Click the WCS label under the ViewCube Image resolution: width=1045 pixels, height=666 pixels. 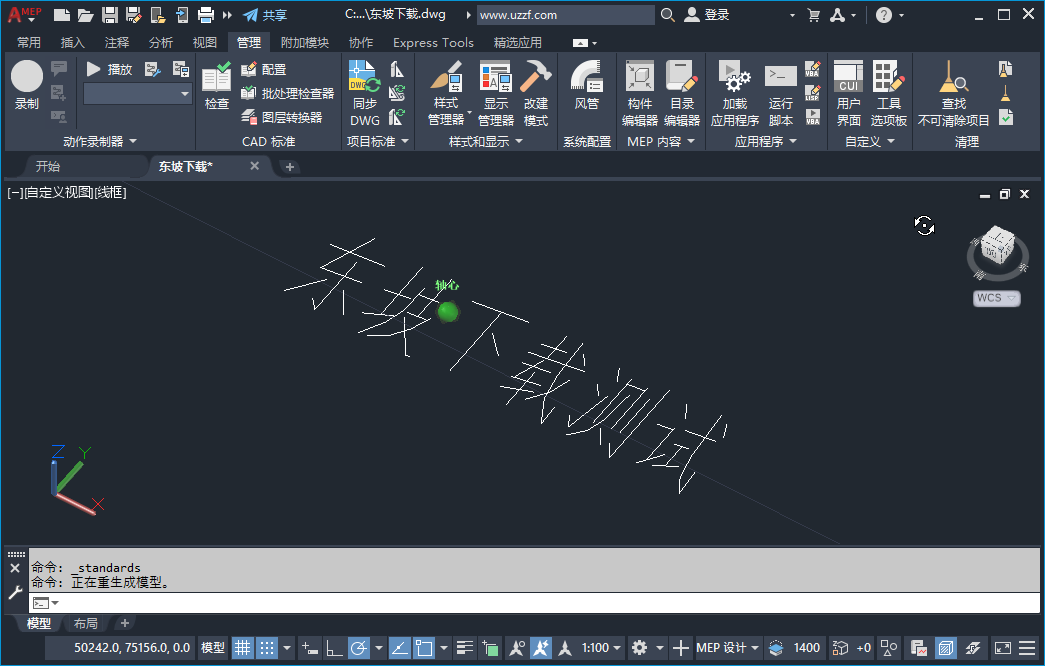click(x=995, y=297)
